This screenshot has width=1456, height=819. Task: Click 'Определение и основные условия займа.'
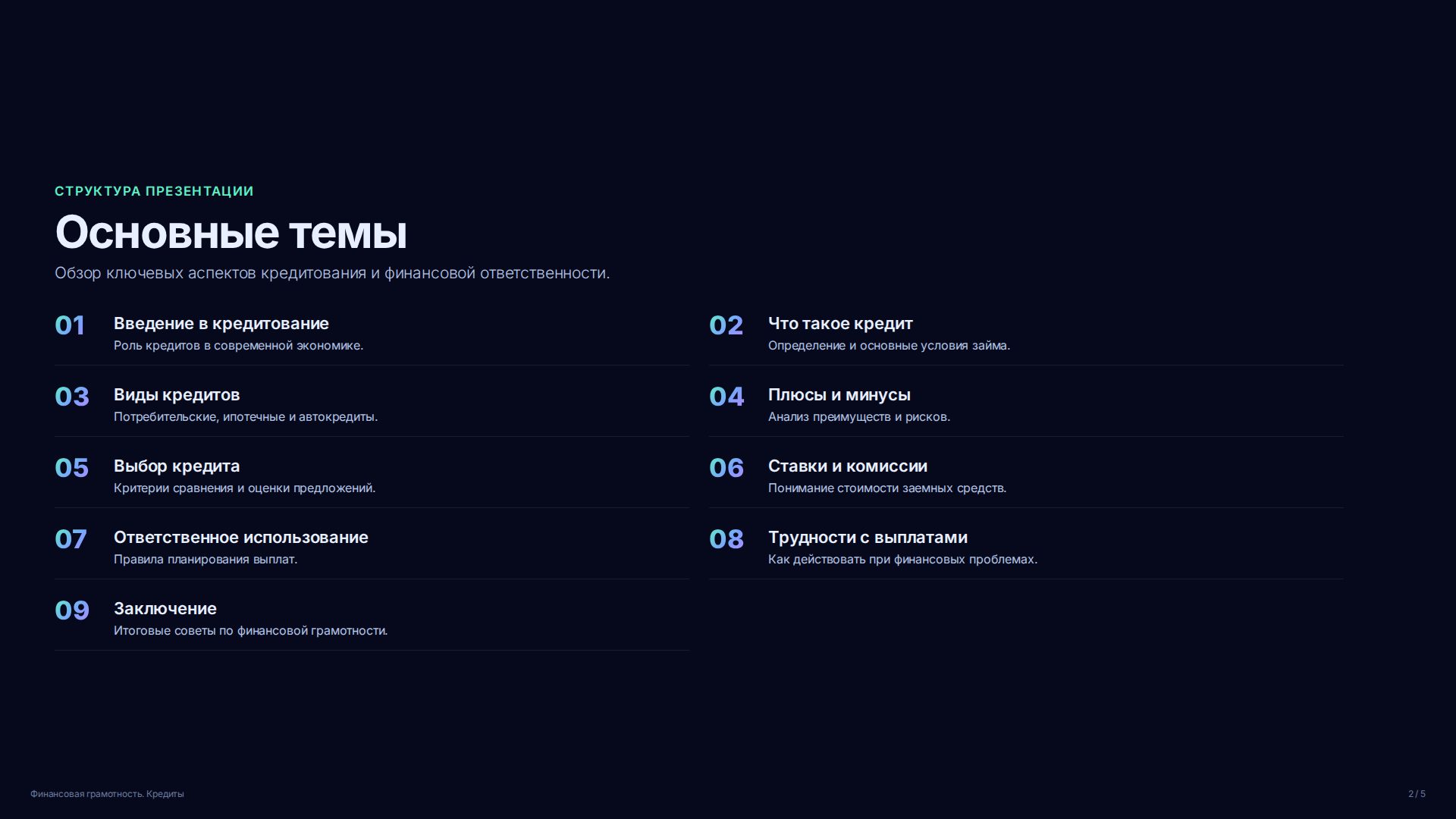click(889, 346)
